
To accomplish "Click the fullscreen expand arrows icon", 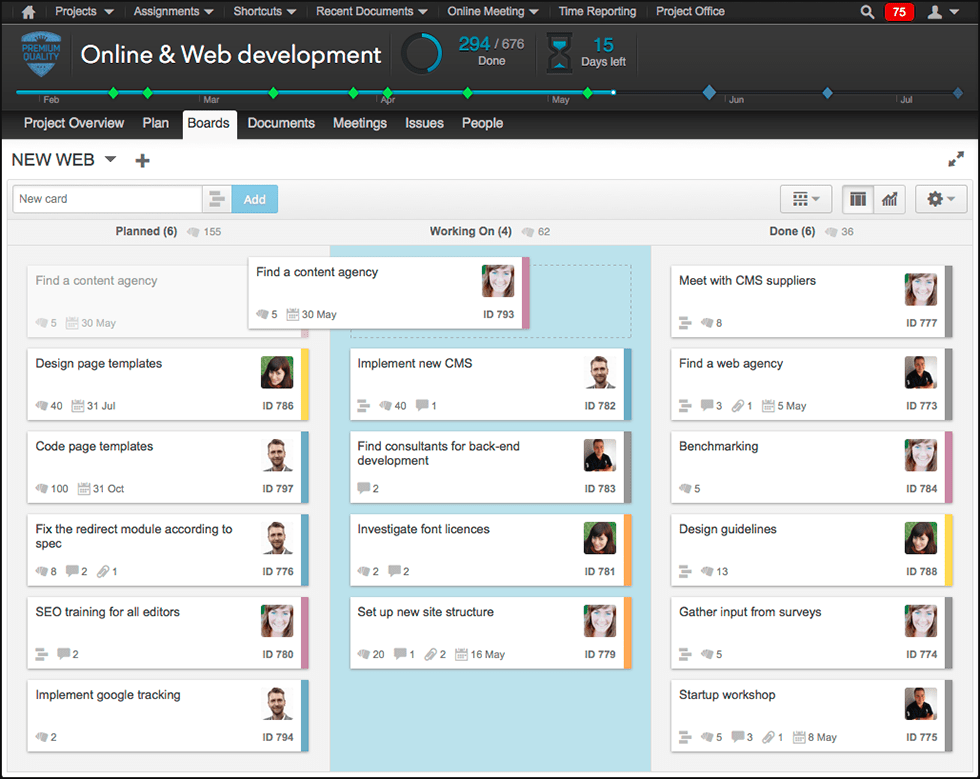I will (956, 158).
